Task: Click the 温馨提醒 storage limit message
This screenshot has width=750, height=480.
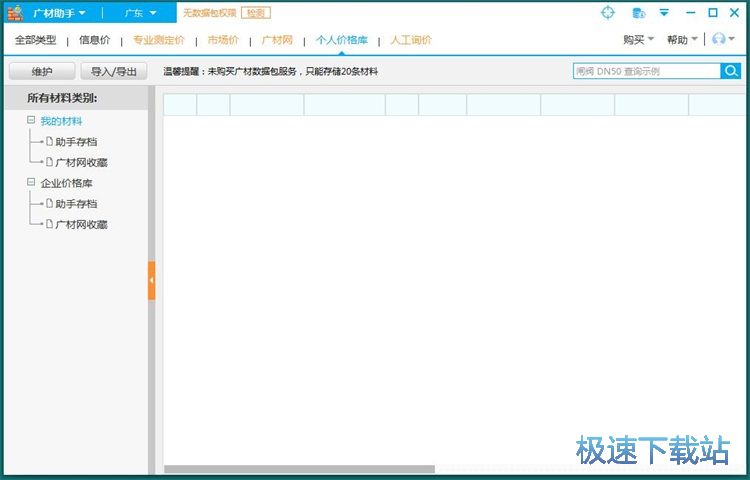Action: click(x=271, y=72)
